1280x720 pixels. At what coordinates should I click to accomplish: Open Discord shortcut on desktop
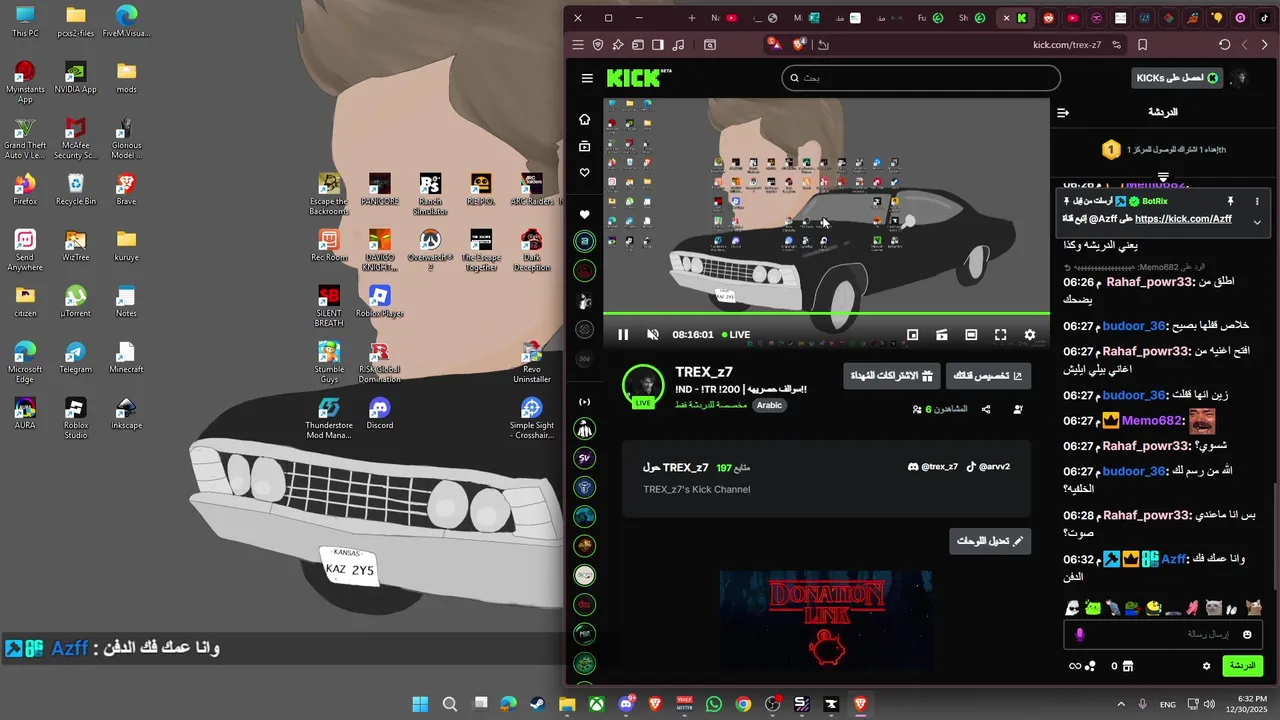pos(379,413)
